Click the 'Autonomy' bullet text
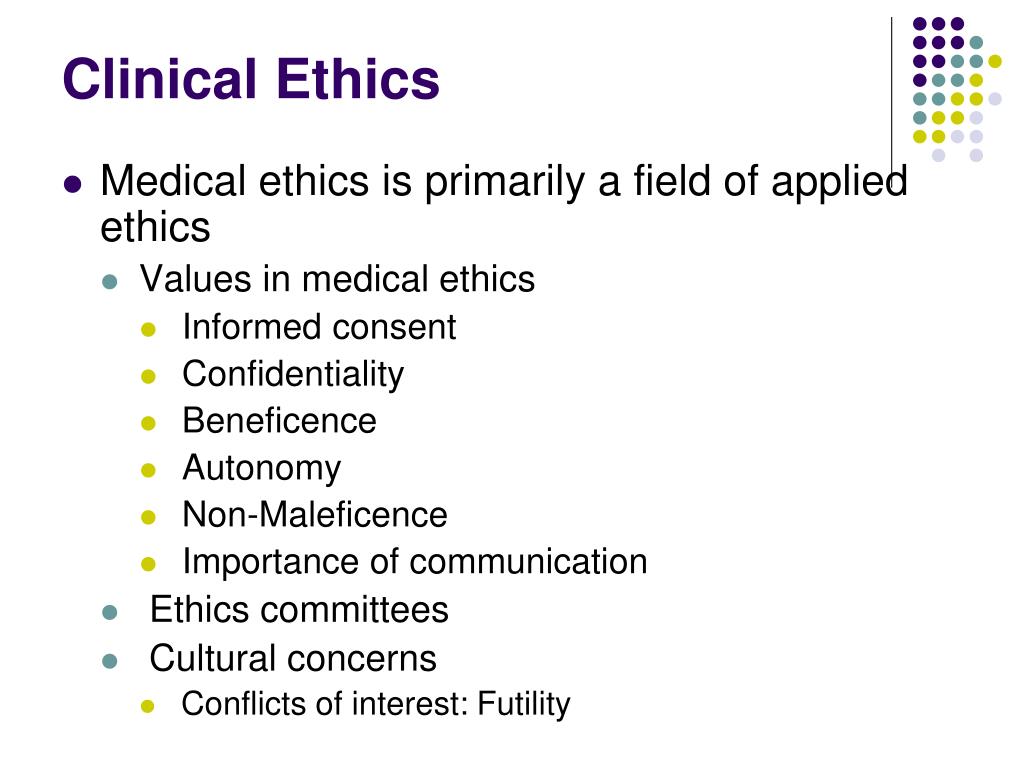This screenshot has width=1024, height=768. point(261,469)
